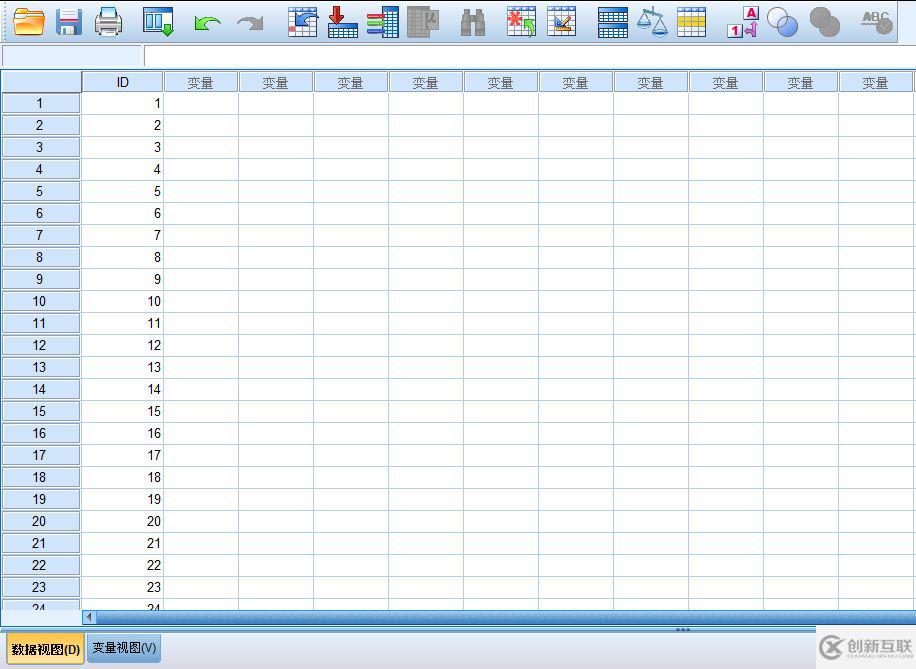
Task: Recall recently used dialogs icon
Action: [x=158, y=22]
